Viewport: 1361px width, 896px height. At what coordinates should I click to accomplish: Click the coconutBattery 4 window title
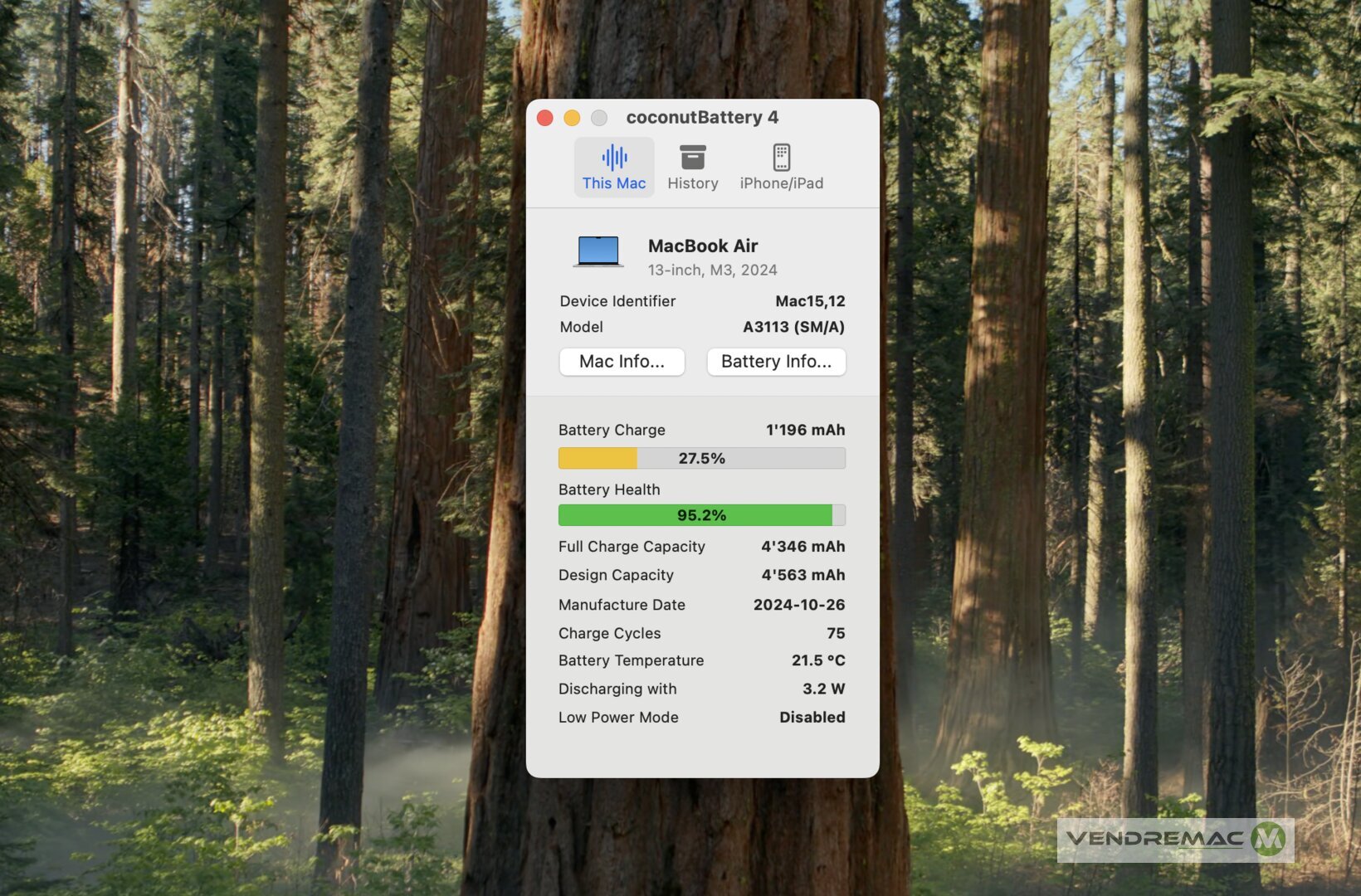(x=702, y=118)
